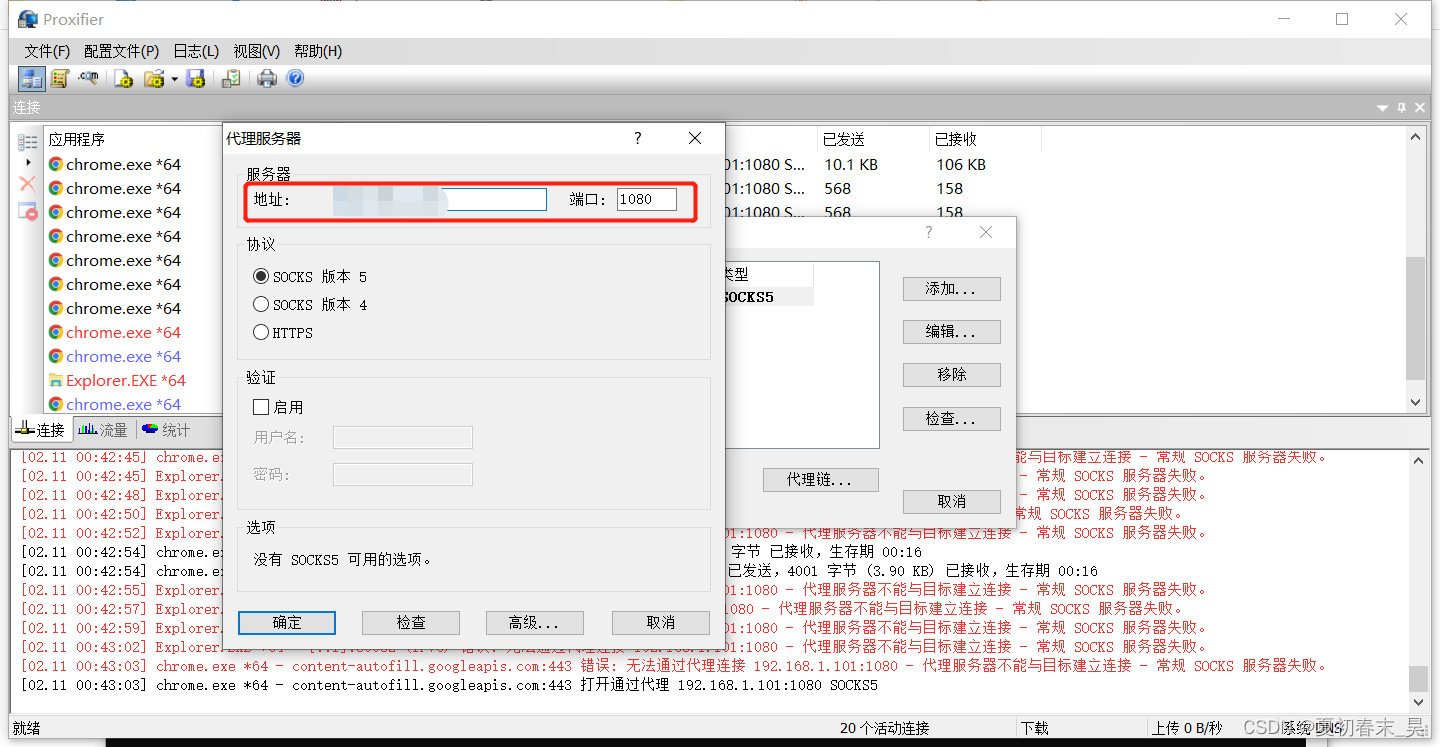Open profile folder toolbar icon
The width and height of the screenshot is (1440, 747).
[x=154, y=78]
